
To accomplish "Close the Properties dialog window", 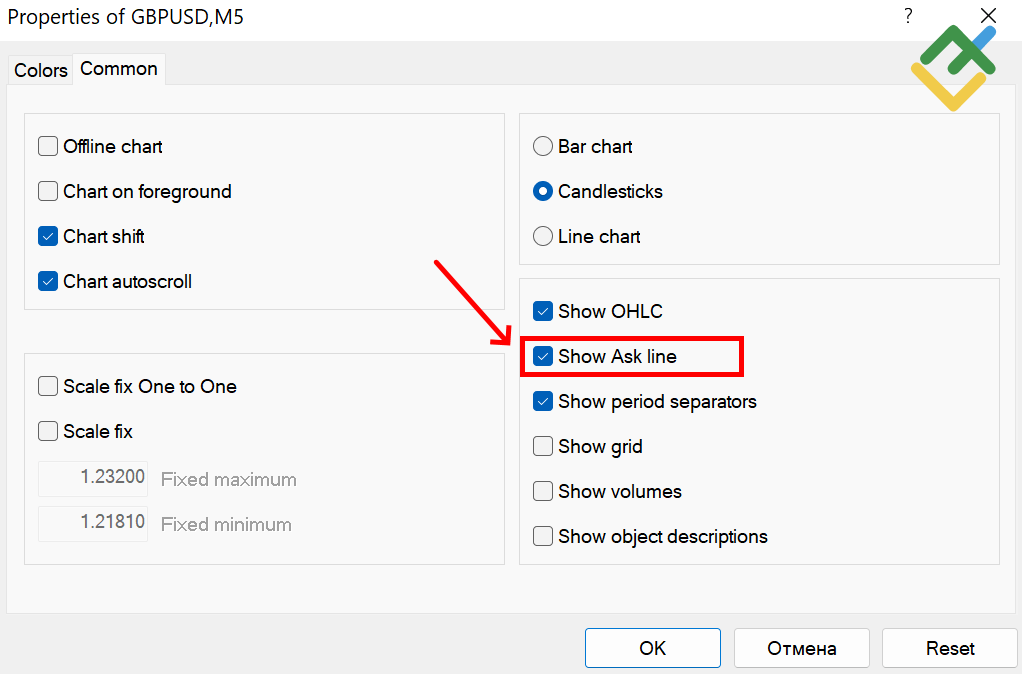I will tap(988, 16).
